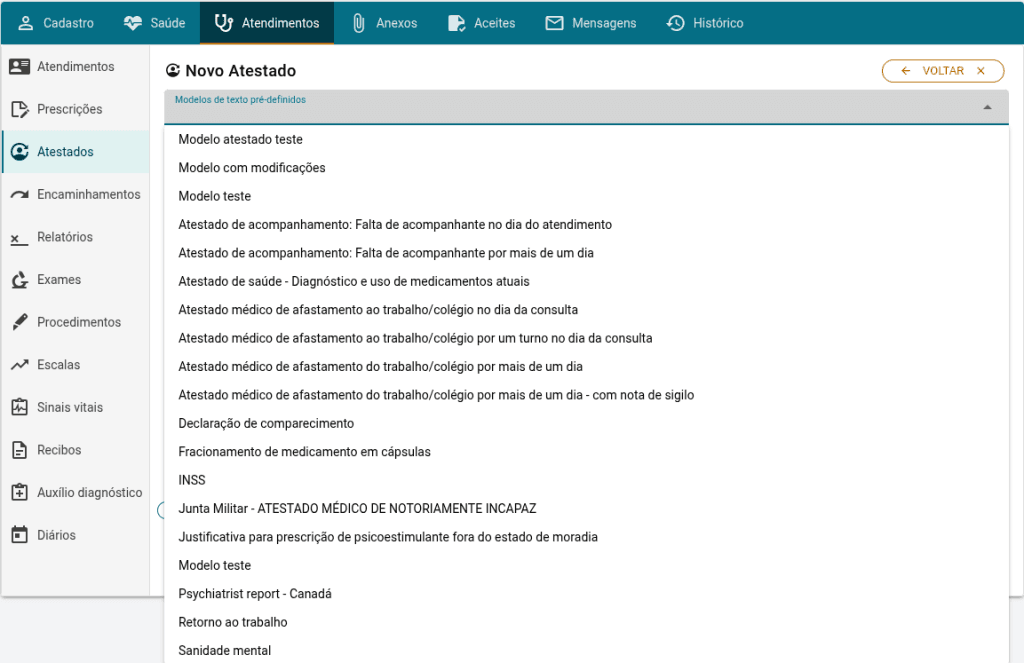Click the Relatórios icon

tap(20, 239)
